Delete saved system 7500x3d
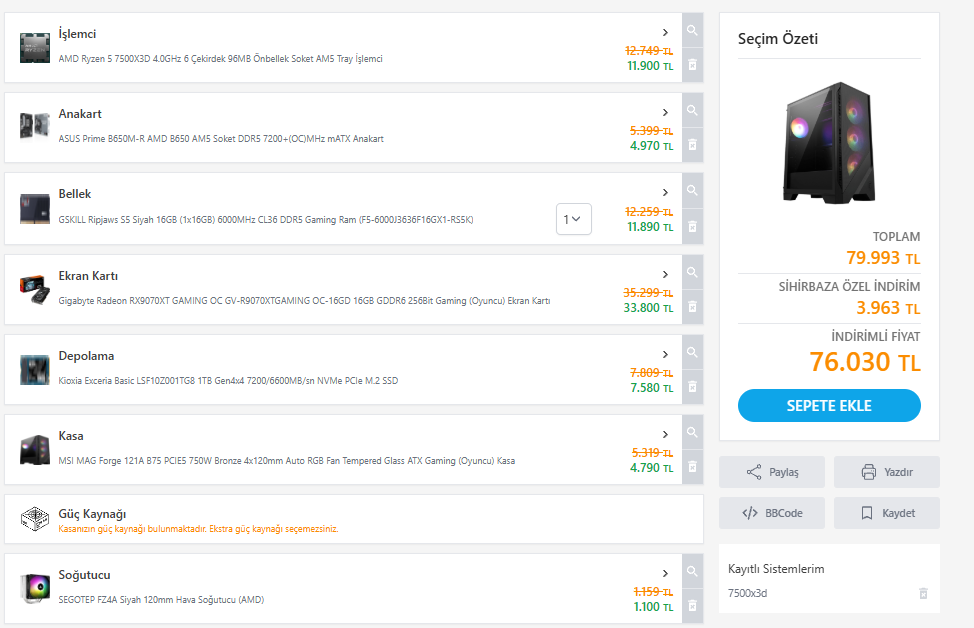Viewport: 974px width, 628px height. (923, 593)
